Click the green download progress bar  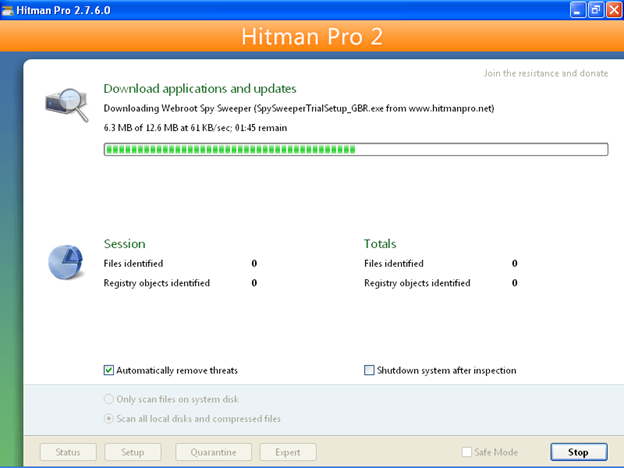click(355, 149)
